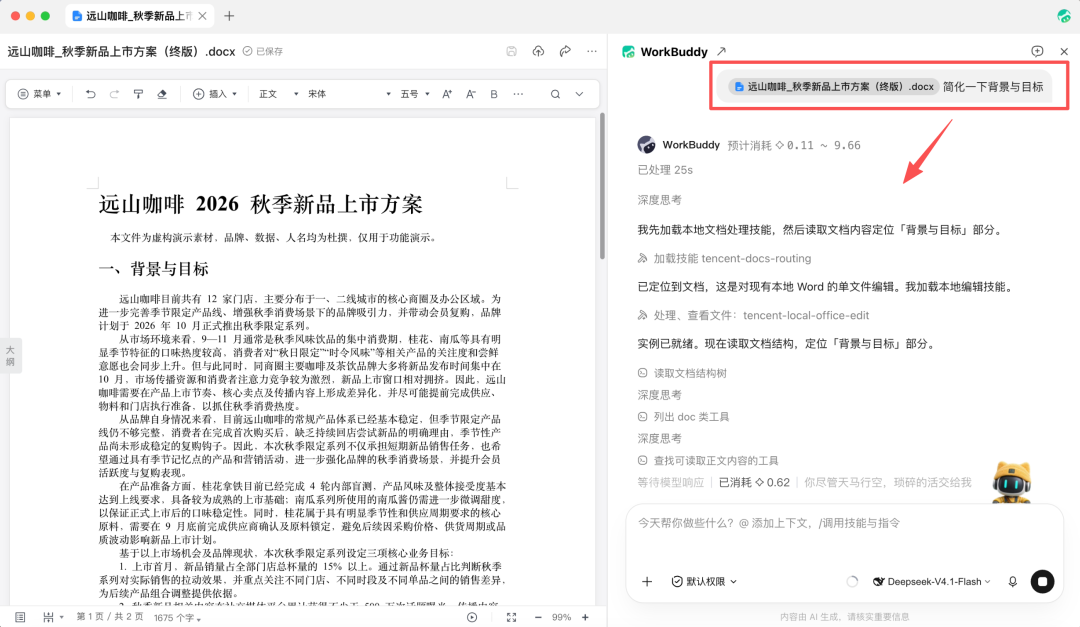Viewport: 1080px width, 627px height.
Task: Select the format painter tool
Action: click(138, 94)
